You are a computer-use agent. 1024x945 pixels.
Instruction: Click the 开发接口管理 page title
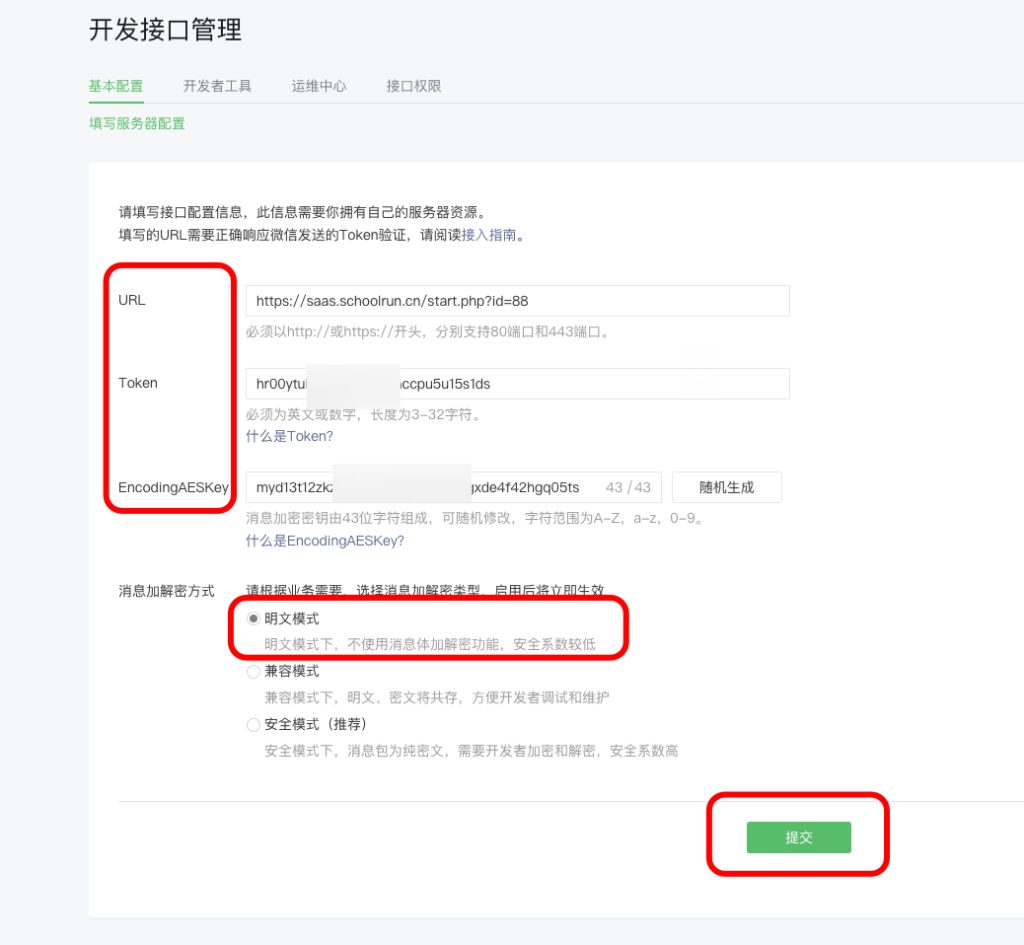(164, 31)
